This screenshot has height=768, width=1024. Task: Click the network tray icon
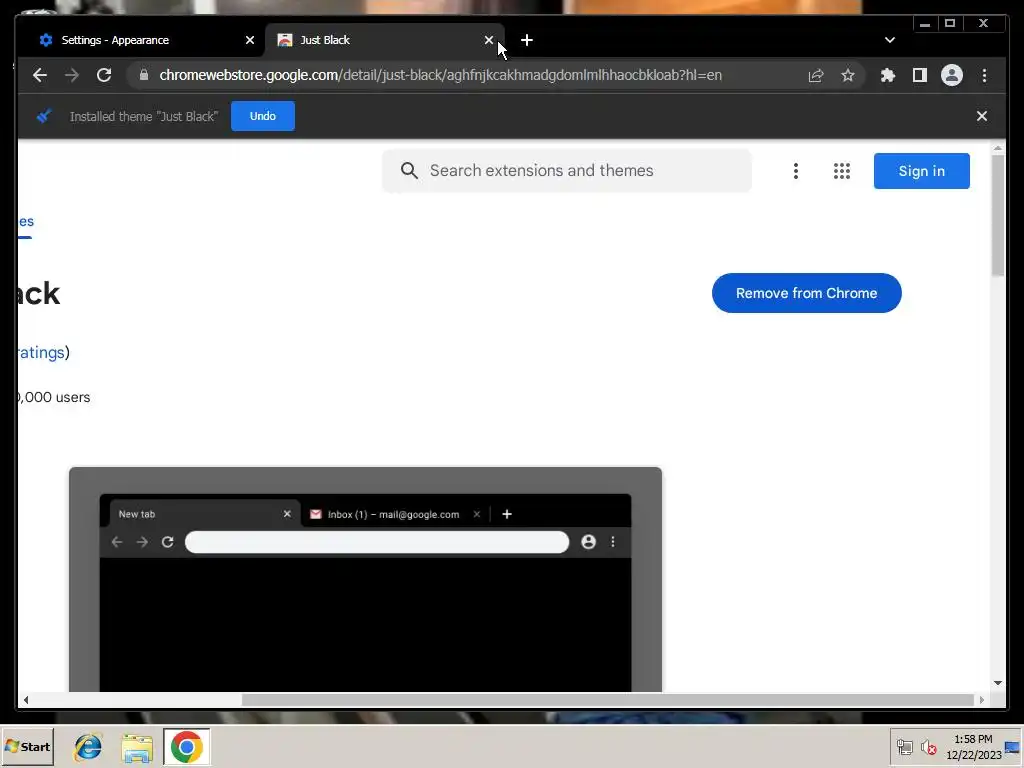click(904, 747)
